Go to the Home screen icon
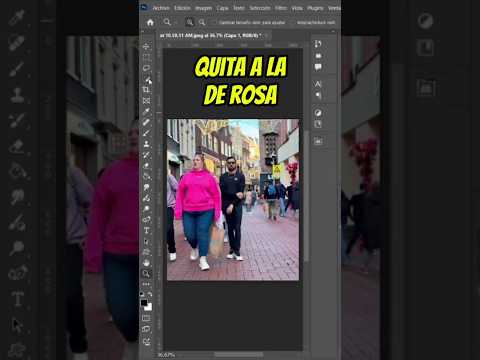The image size is (480, 360). click(x=150, y=22)
